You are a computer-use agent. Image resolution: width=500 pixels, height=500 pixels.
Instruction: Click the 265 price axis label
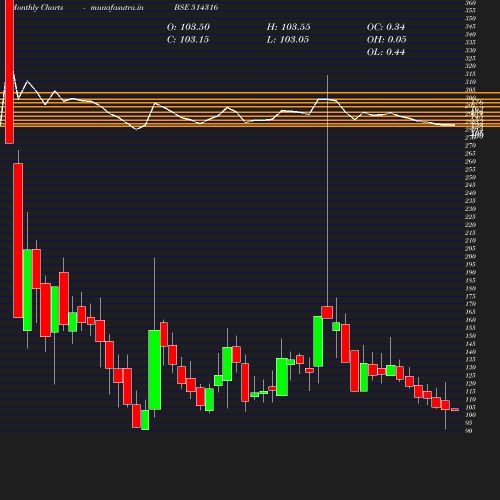pyautogui.click(x=470, y=153)
